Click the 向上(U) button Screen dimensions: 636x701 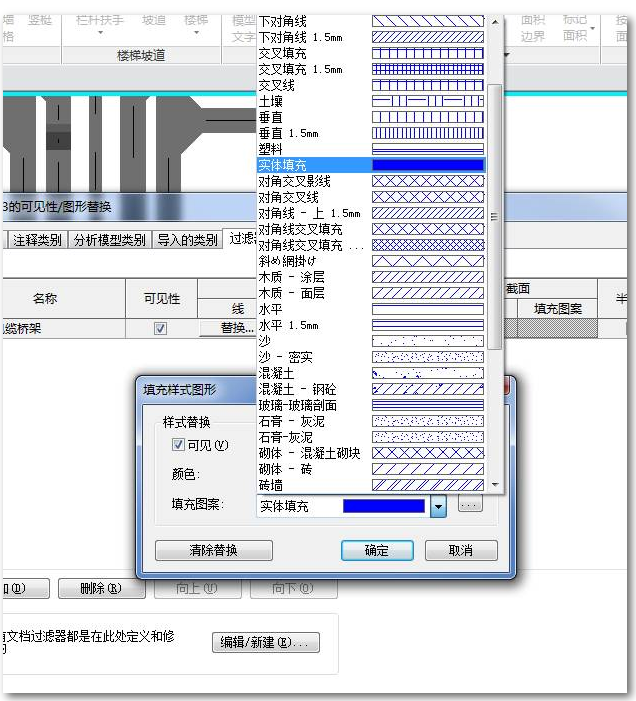point(198,588)
